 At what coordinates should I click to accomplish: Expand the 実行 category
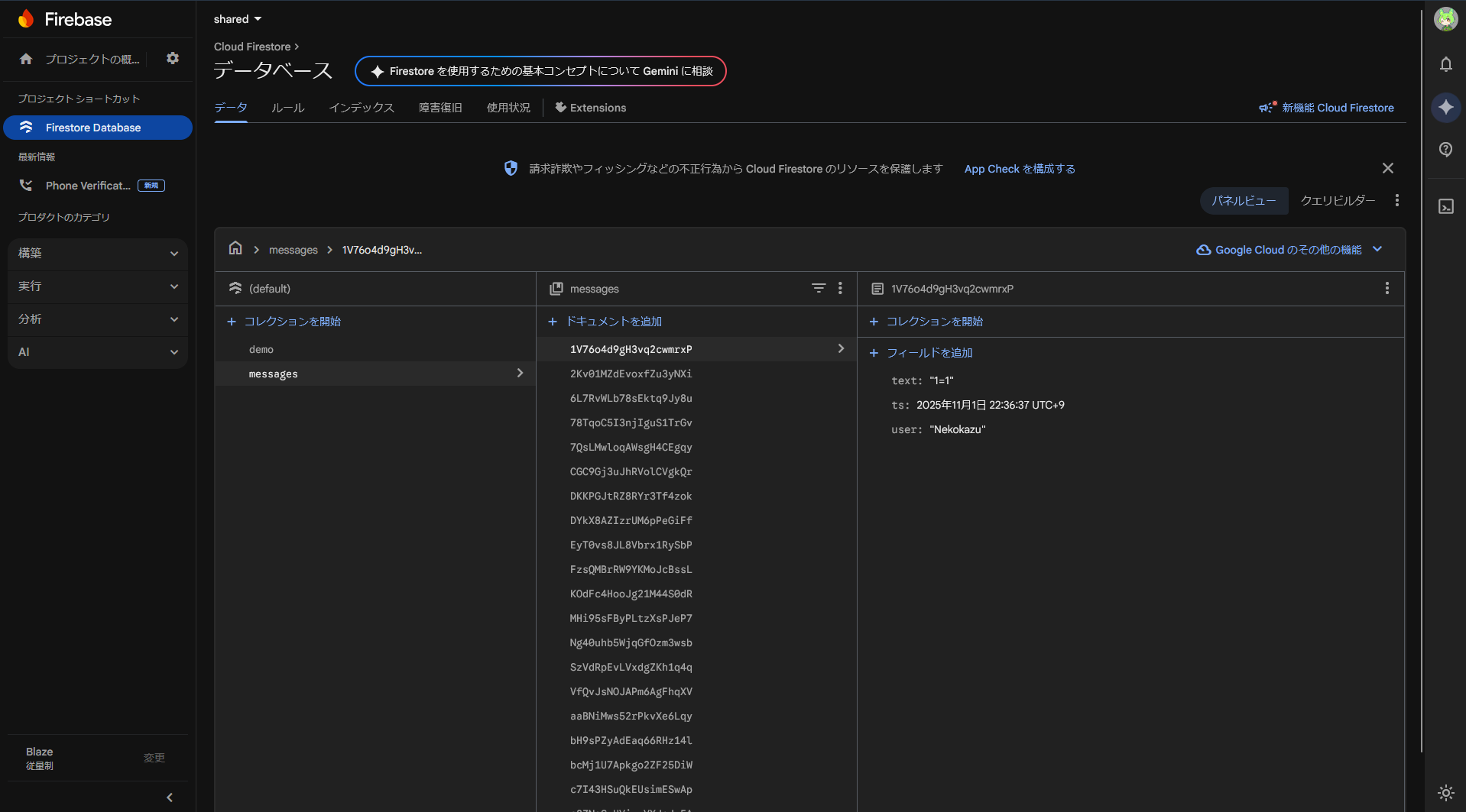click(98, 286)
